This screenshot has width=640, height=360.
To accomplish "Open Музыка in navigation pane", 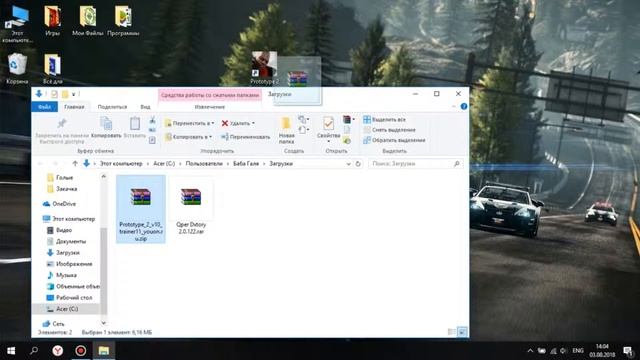I will [x=62, y=275].
